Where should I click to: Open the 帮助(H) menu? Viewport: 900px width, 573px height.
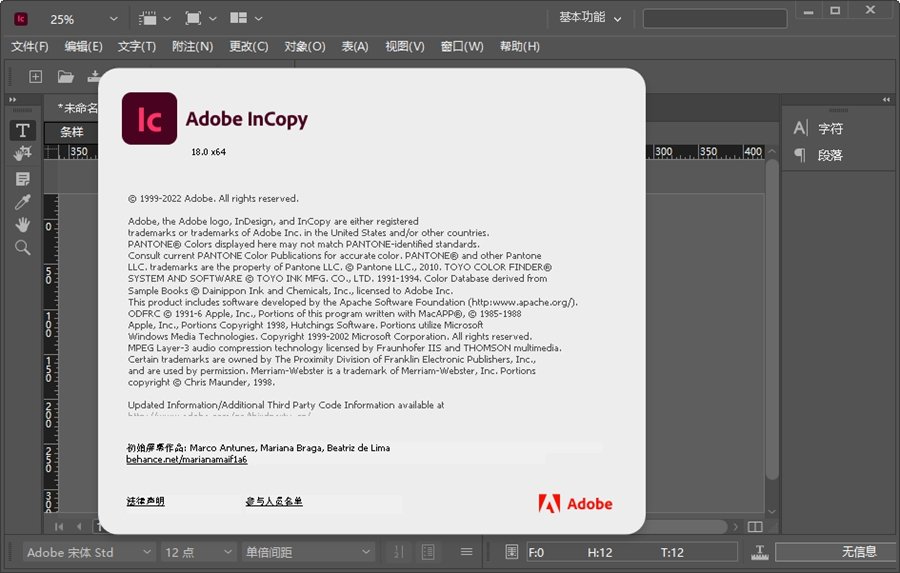(519, 47)
